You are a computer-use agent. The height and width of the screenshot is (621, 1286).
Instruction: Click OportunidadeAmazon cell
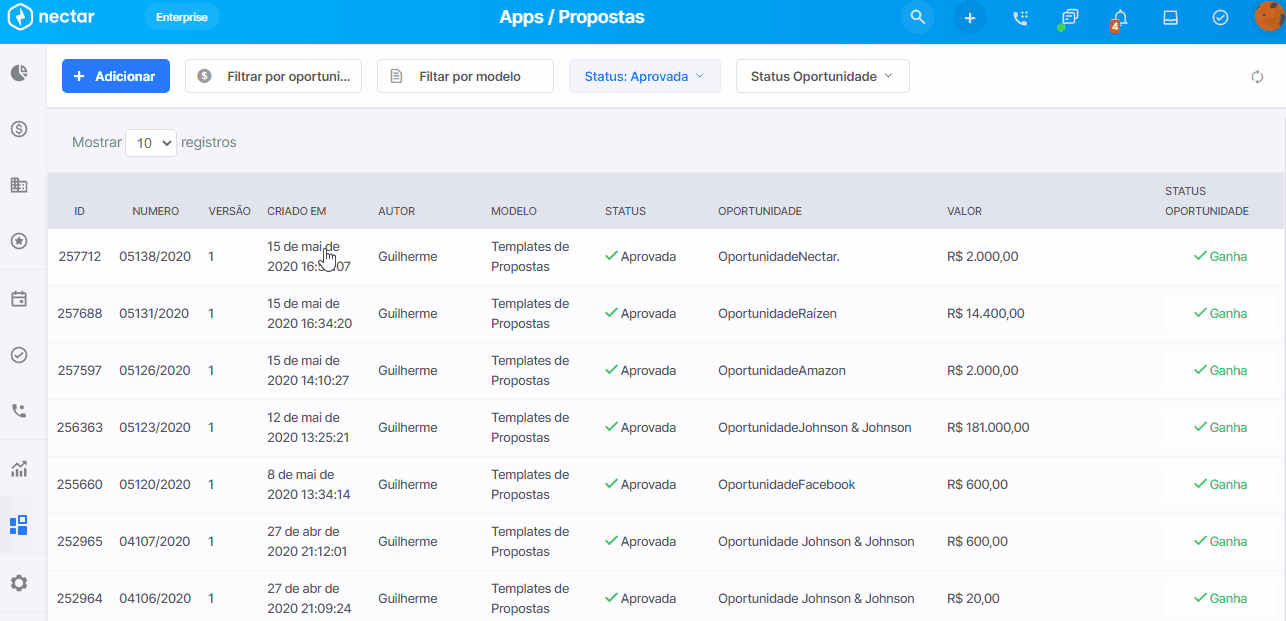tap(782, 371)
